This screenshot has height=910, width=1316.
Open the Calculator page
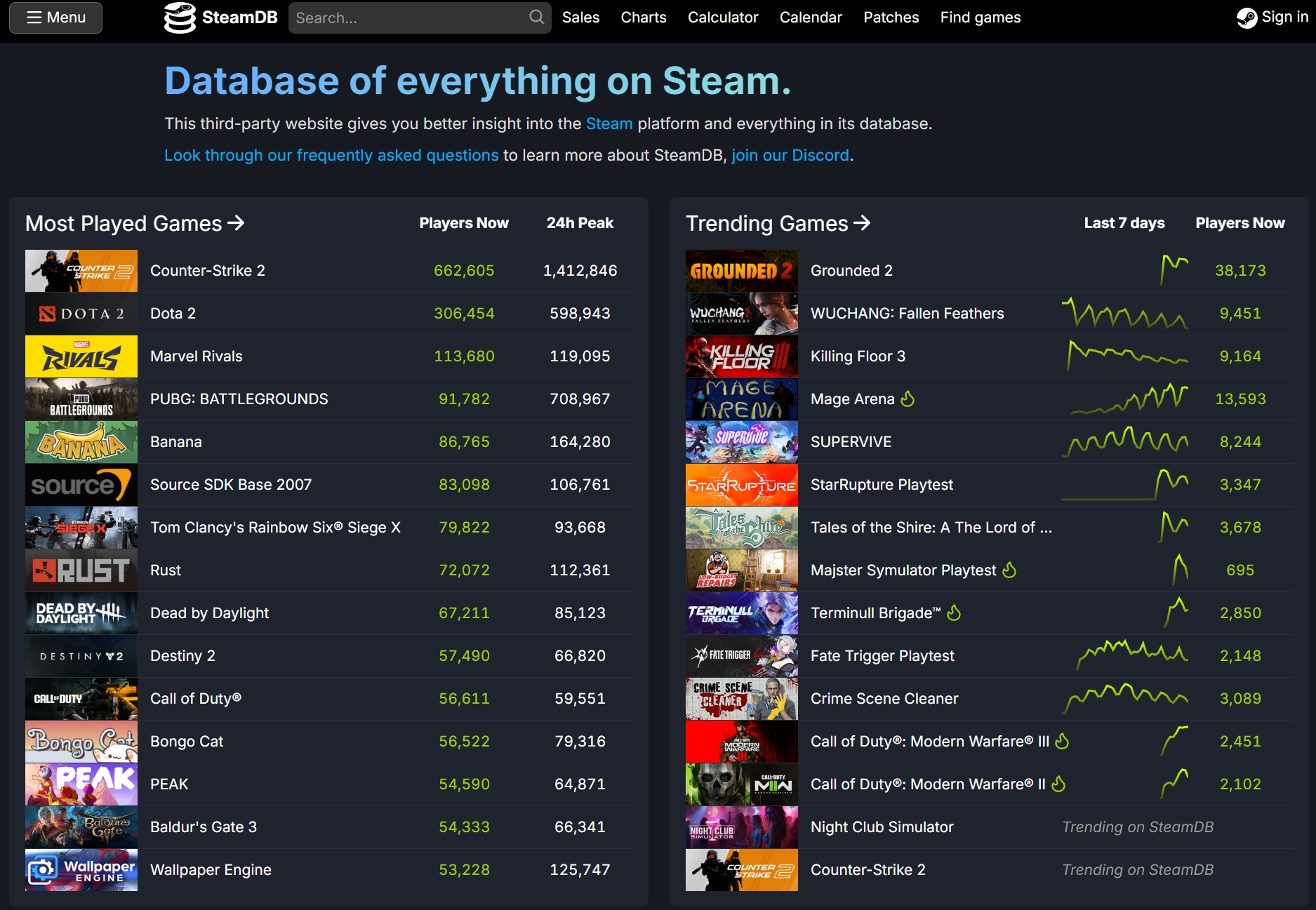[723, 18]
